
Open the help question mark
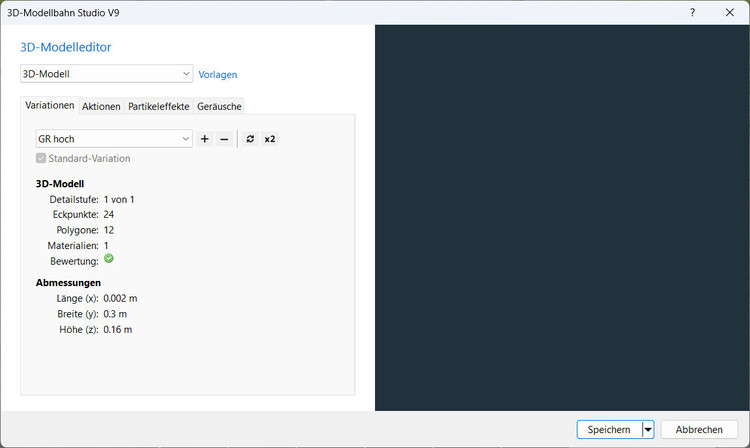[692, 12]
